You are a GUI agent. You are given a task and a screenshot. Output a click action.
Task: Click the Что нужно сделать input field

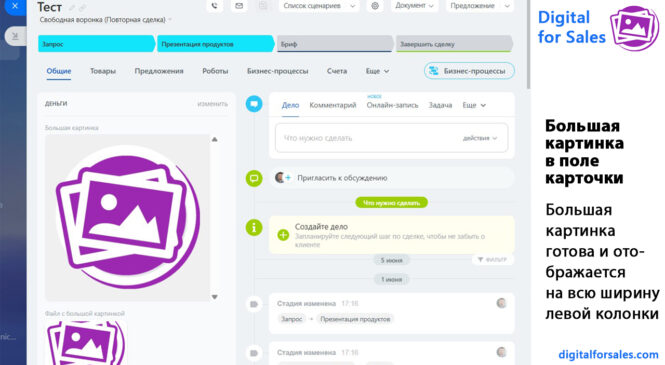click(x=391, y=138)
